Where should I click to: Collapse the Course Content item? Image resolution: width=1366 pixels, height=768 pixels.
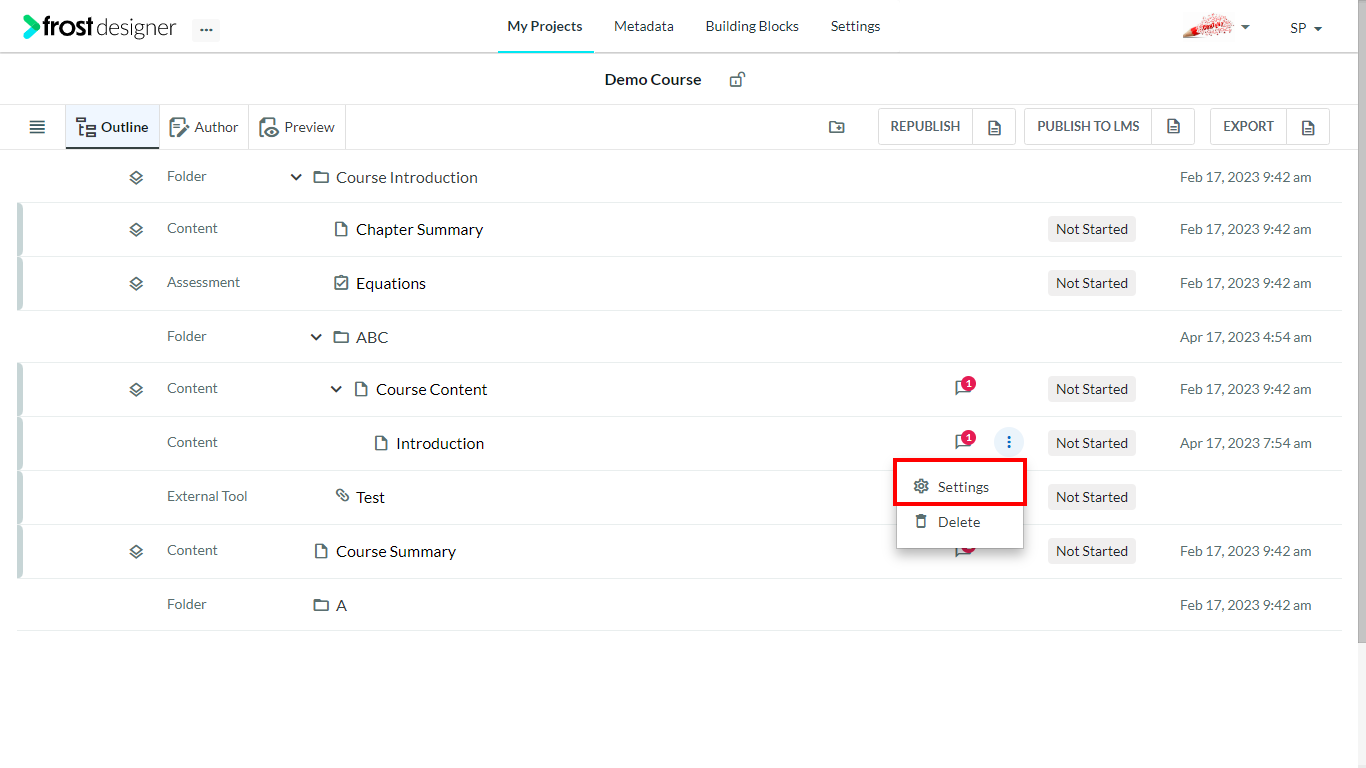tap(336, 389)
